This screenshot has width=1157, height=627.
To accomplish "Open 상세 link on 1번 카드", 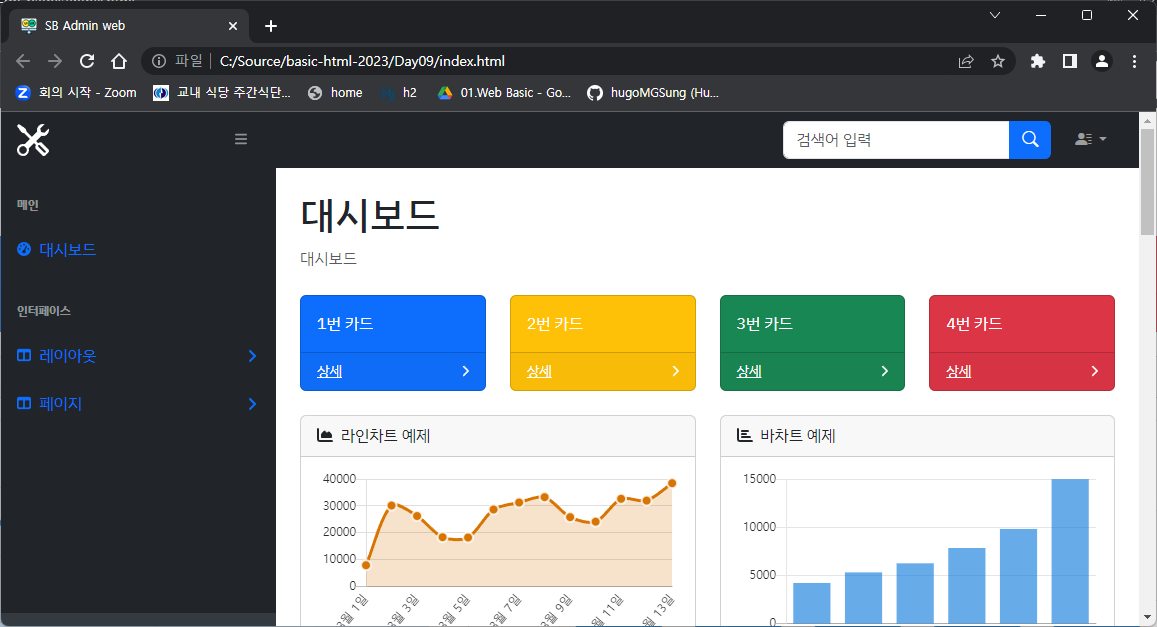I will 329,371.
